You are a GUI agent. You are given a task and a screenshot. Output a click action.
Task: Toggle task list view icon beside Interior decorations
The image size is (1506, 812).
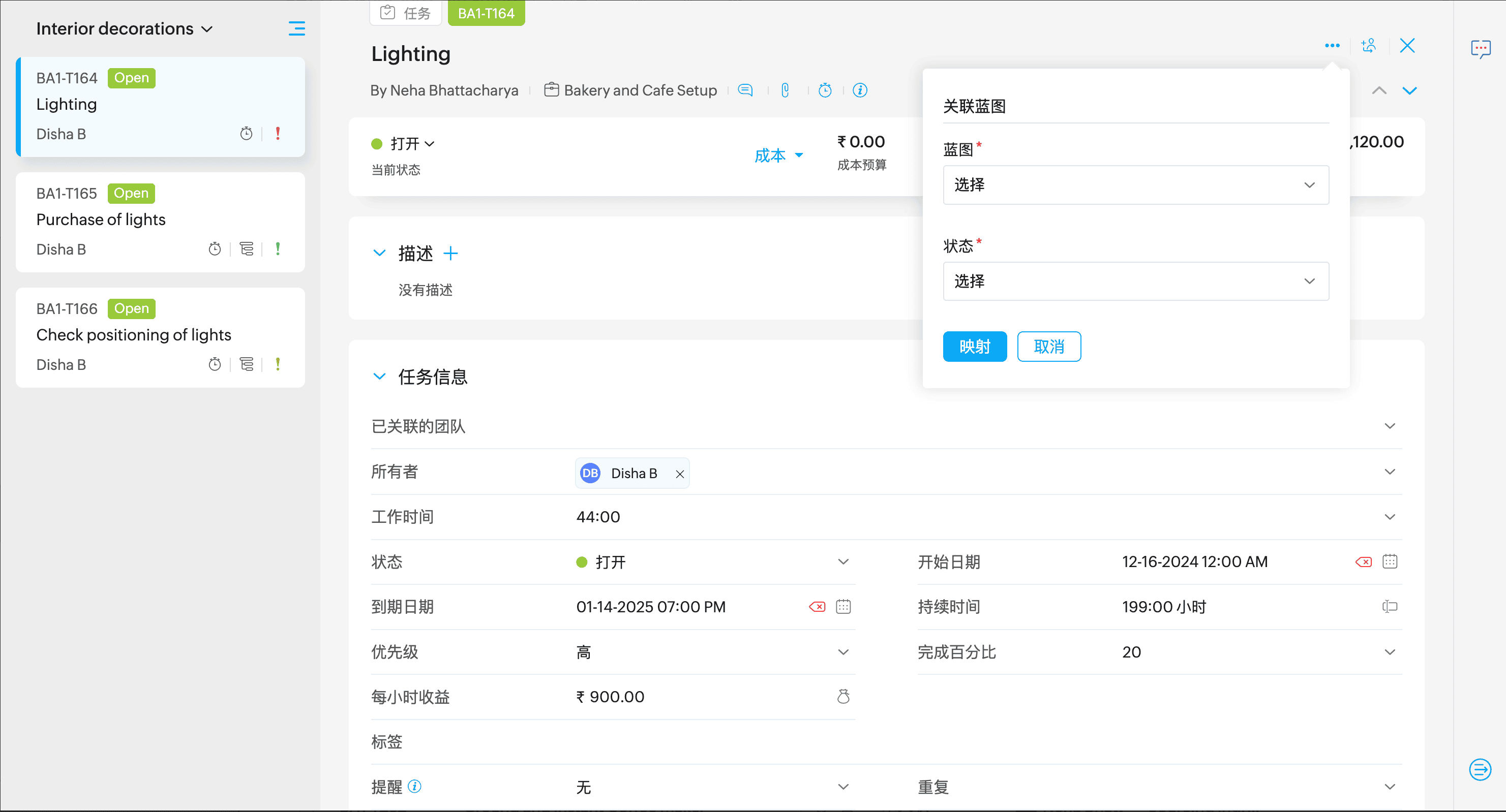[x=296, y=28]
